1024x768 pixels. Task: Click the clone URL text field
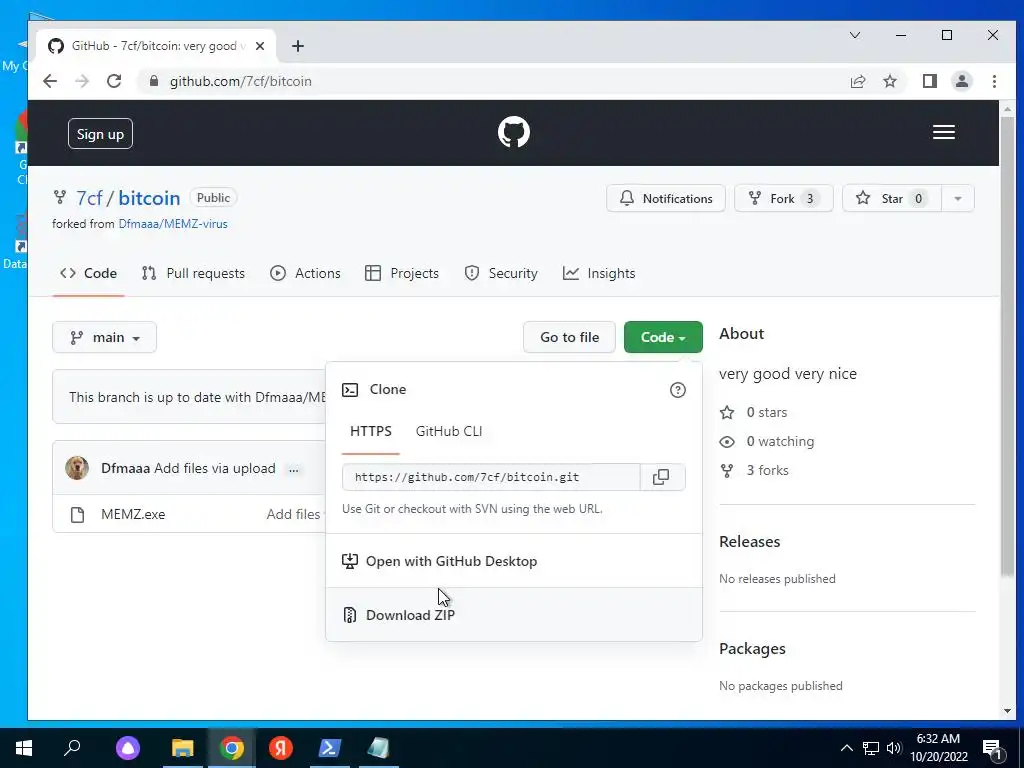coord(491,477)
